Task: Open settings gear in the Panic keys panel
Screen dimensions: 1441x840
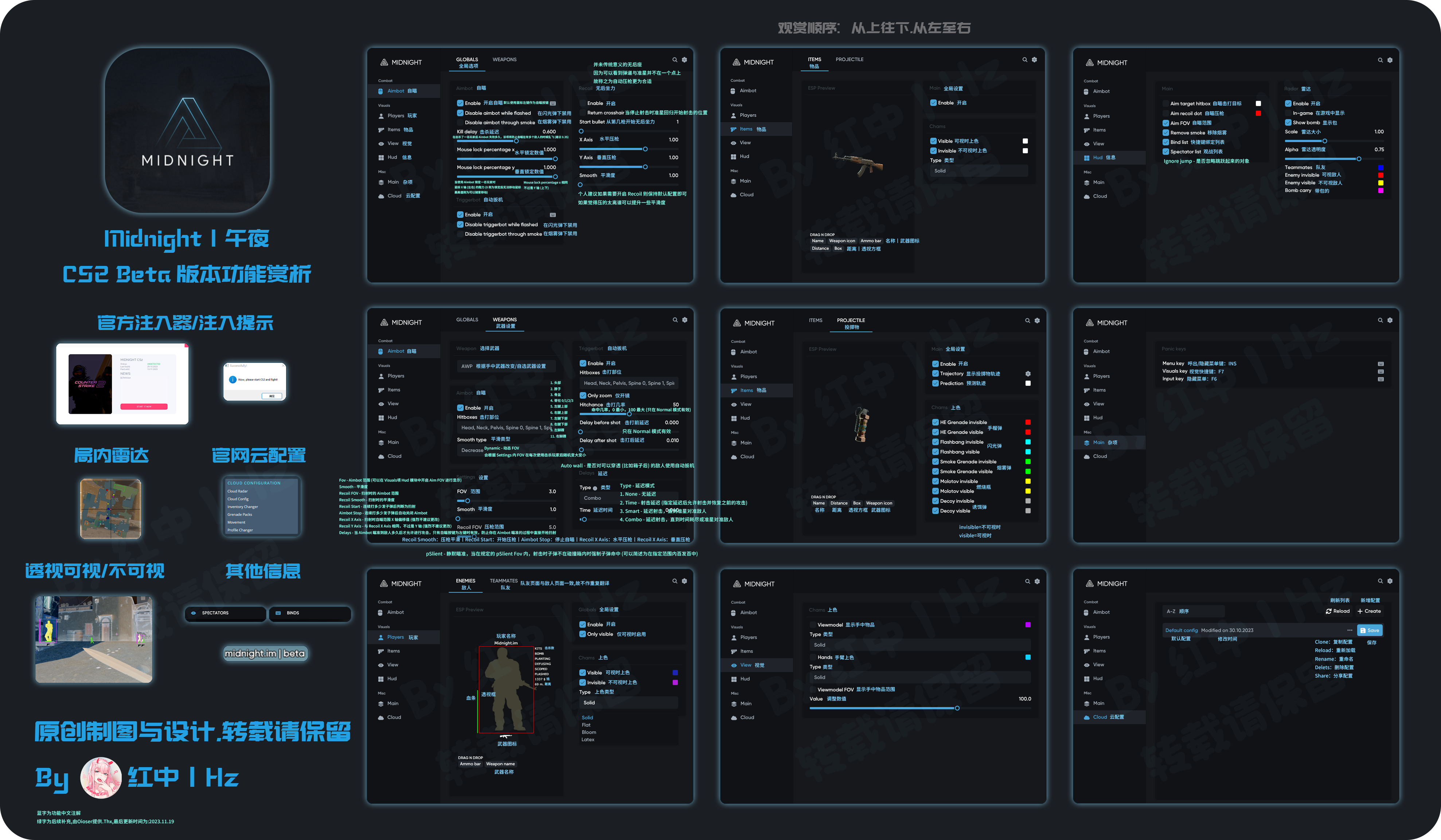Action: point(1390,320)
